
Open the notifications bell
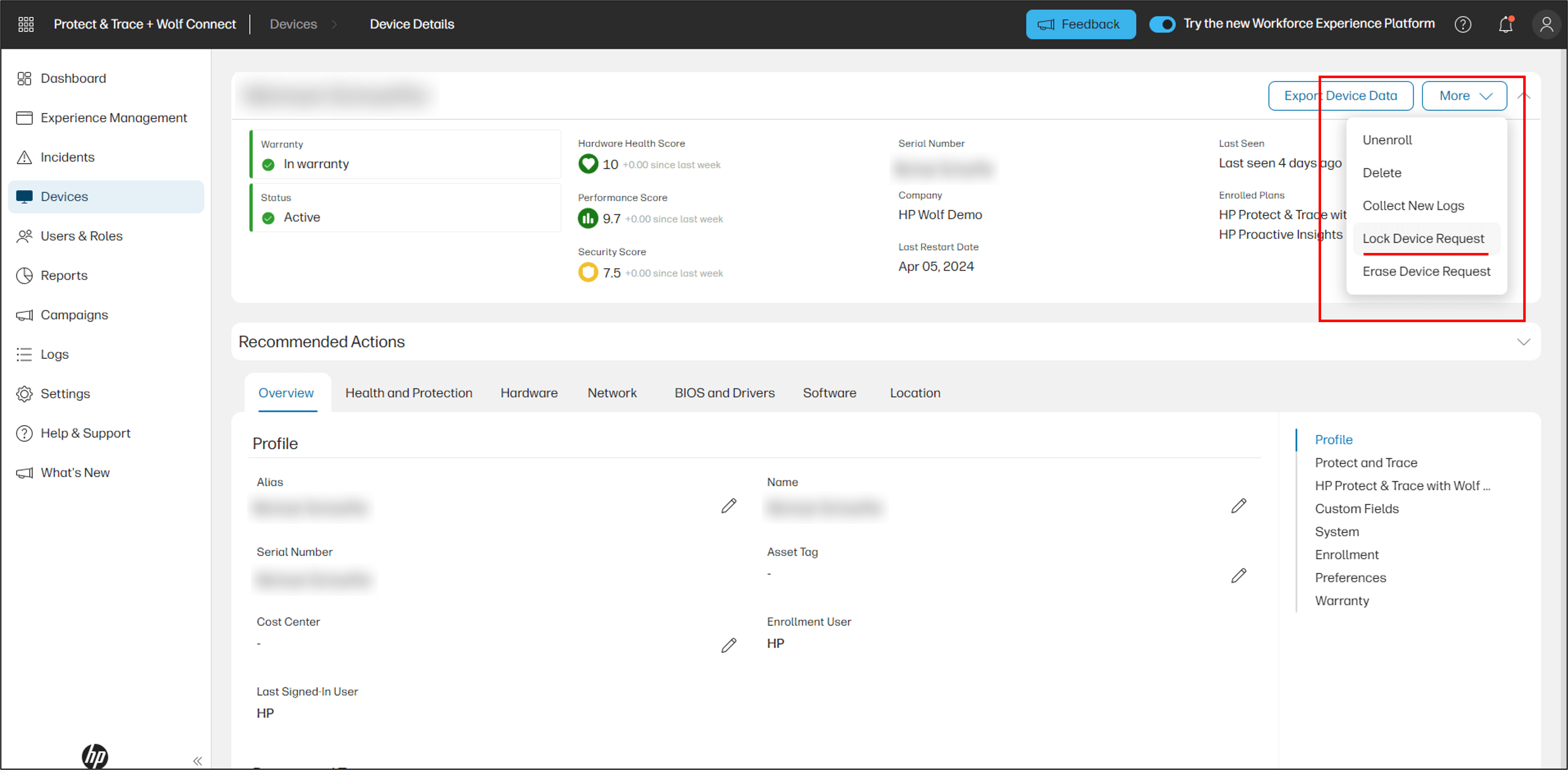pos(1505,24)
